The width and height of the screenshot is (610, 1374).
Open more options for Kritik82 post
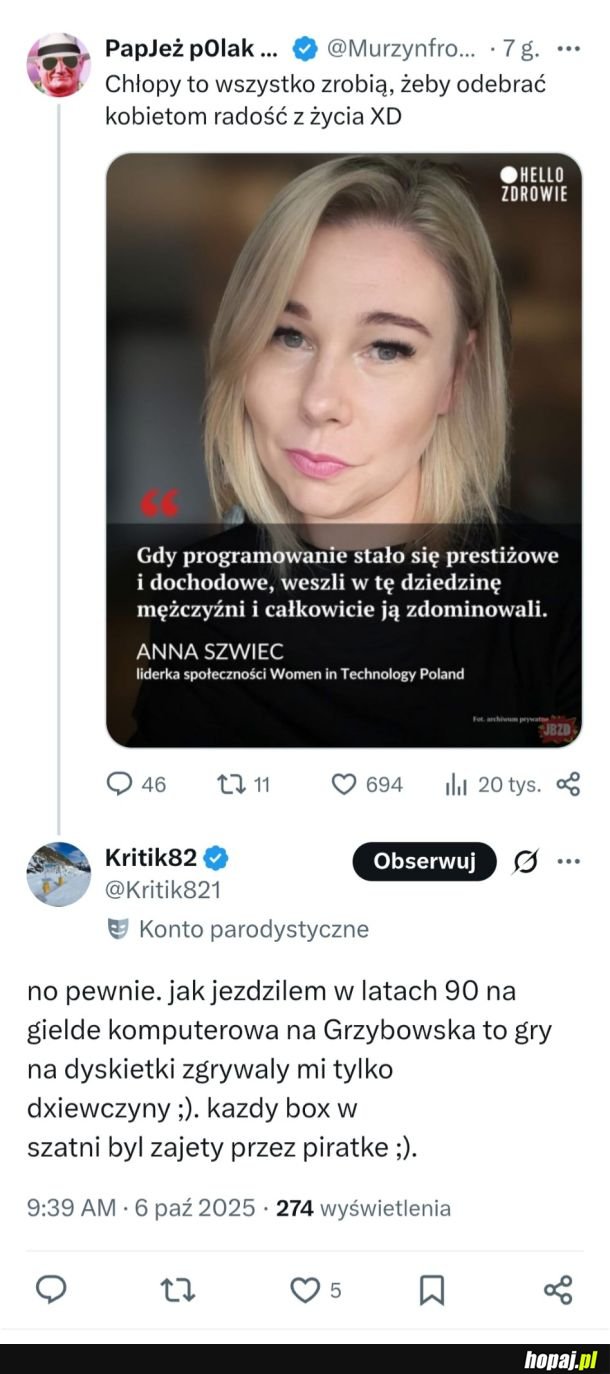click(568, 861)
